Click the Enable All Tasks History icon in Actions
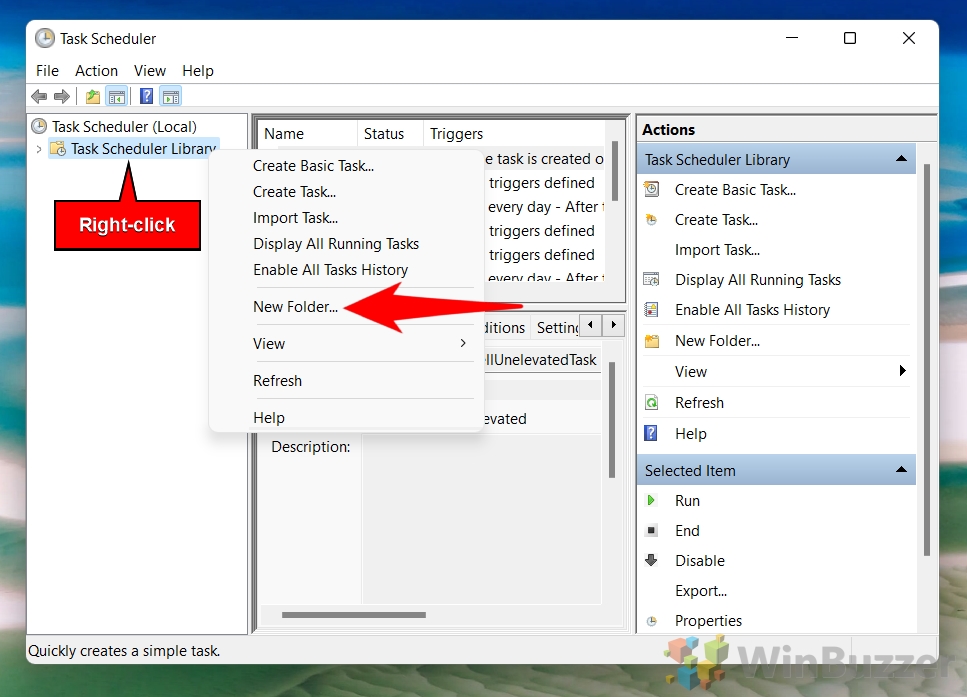Screen dimensions: 967x697 651,310
